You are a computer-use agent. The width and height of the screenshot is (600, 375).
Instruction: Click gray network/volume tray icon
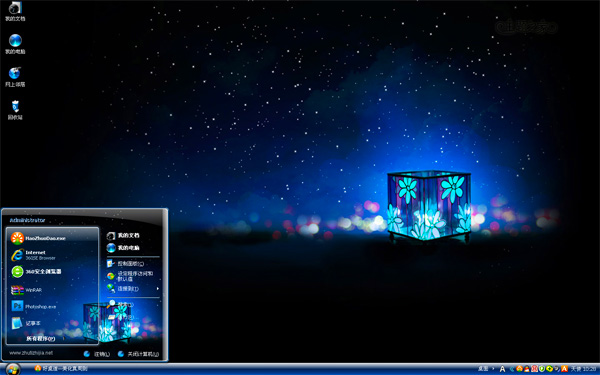click(557, 369)
